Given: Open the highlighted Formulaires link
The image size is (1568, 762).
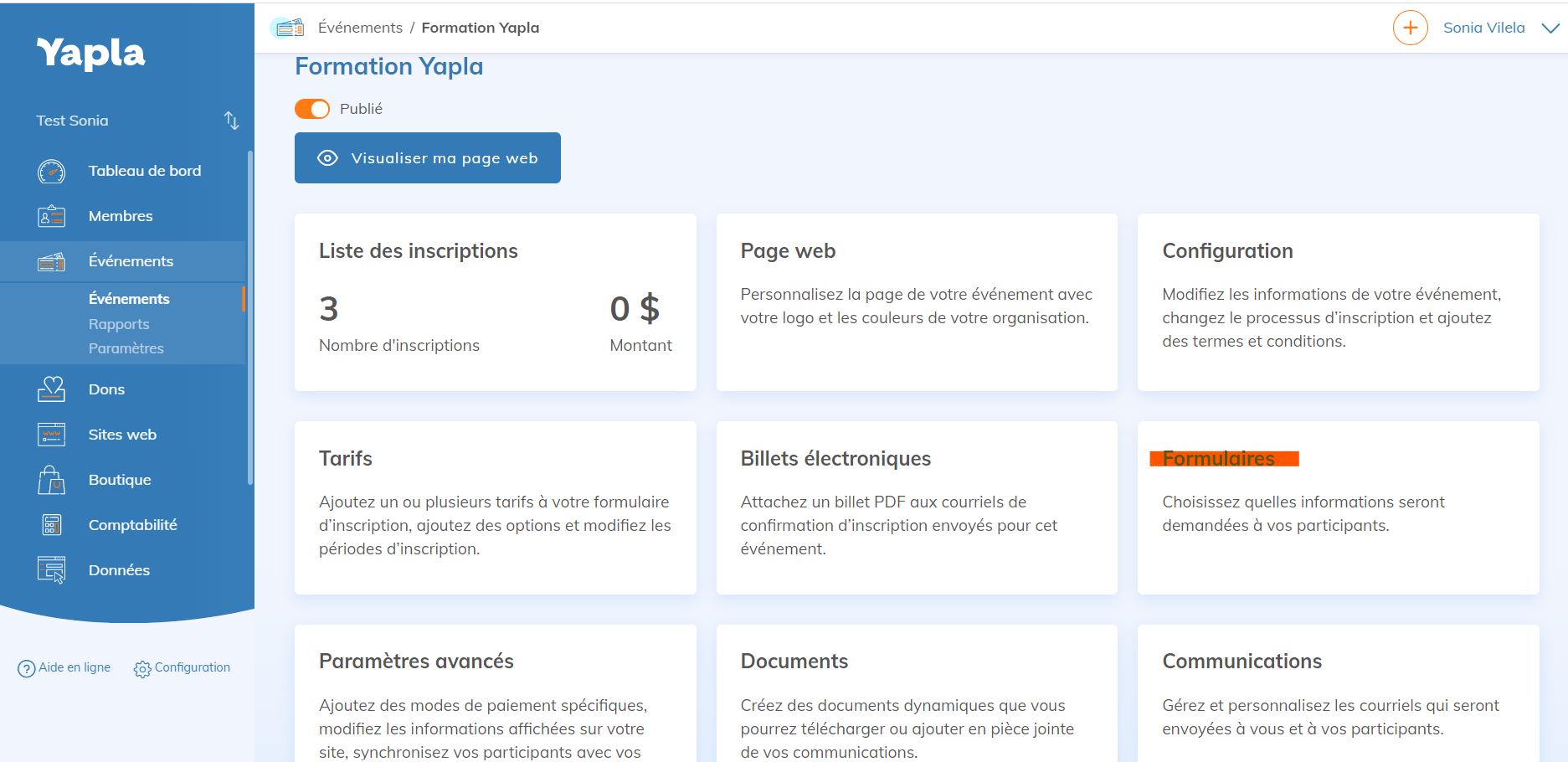Looking at the screenshot, I should pyautogui.click(x=1224, y=458).
